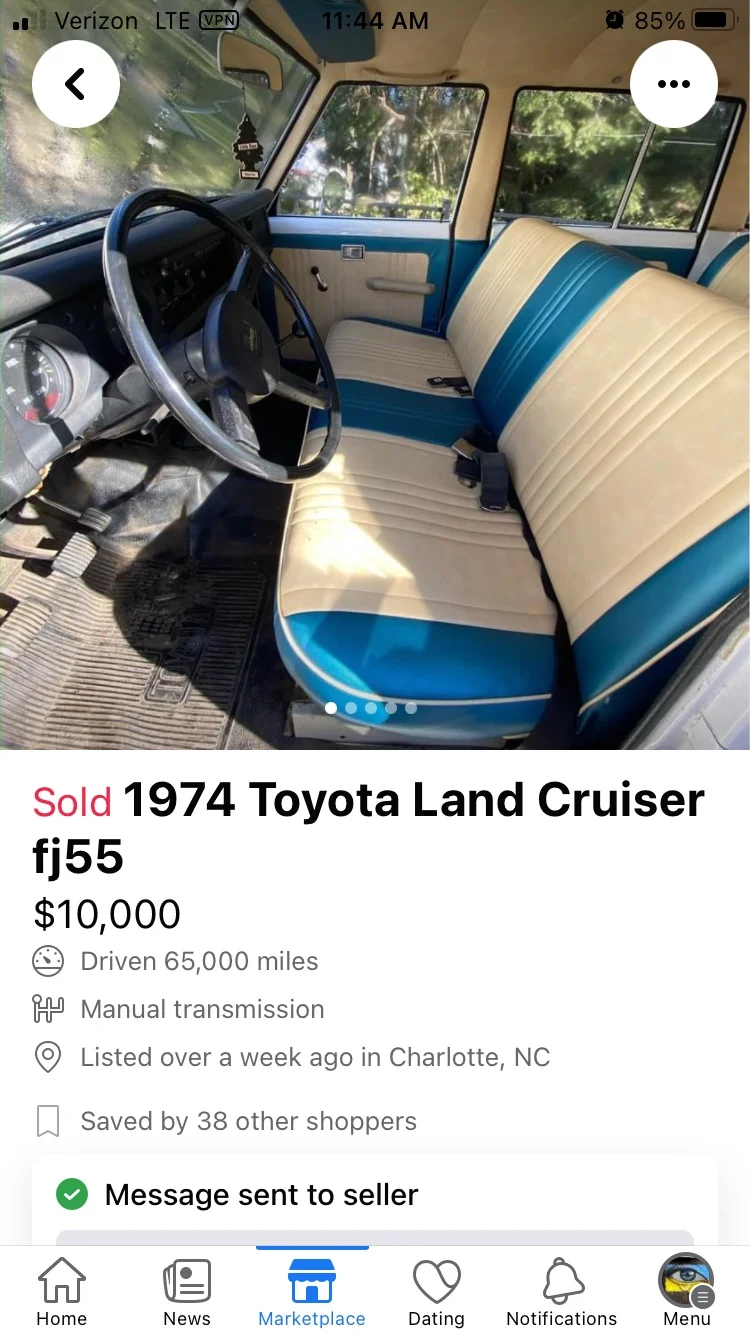Open the Menu profile avatar
750x1334 pixels.
click(x=686, y=1281)
